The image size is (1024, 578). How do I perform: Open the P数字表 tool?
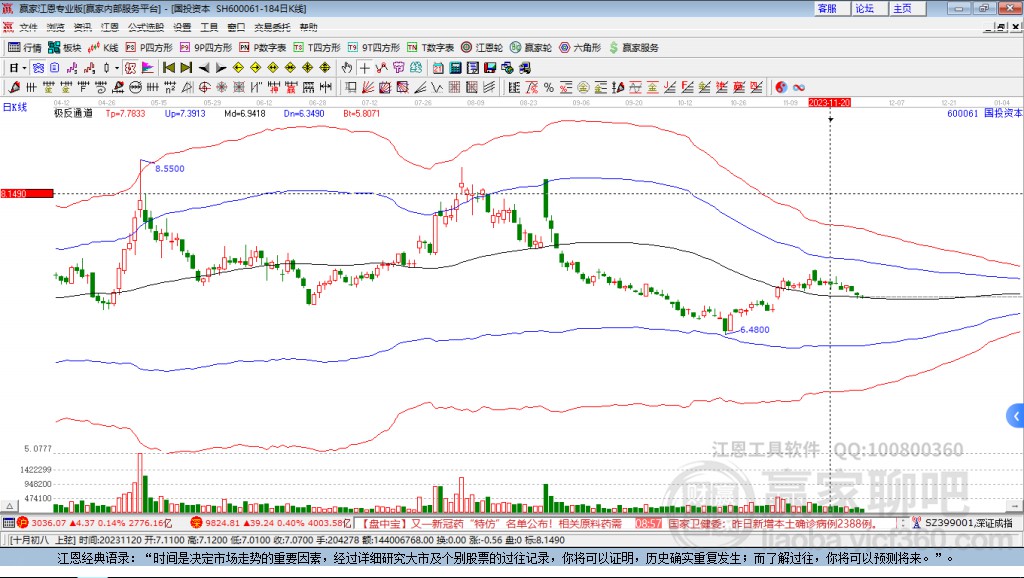click(x=263, y=48)
